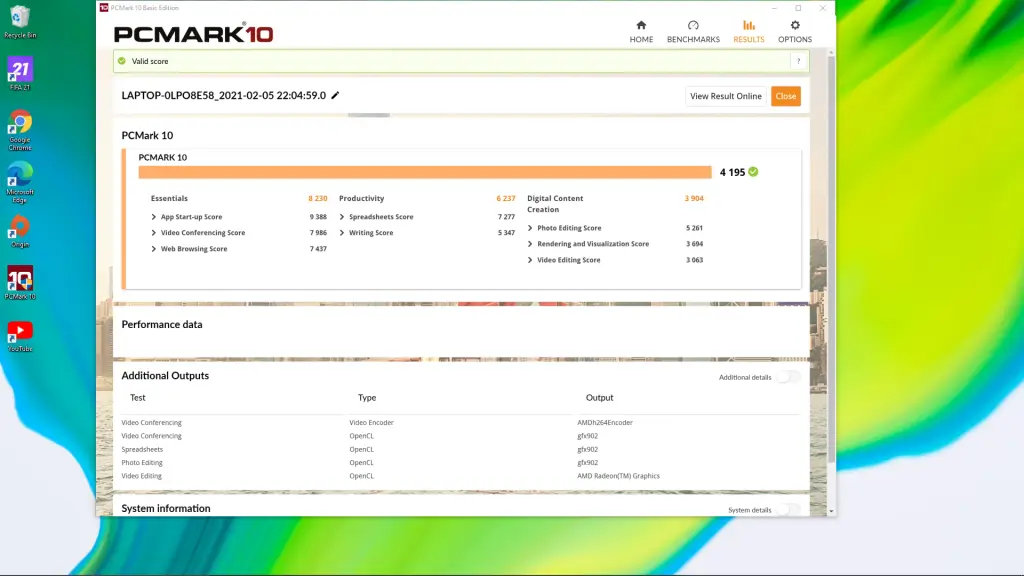1024x576 pixels.
Task: Click the Essentials score 8 230
Action: (317, 199)
